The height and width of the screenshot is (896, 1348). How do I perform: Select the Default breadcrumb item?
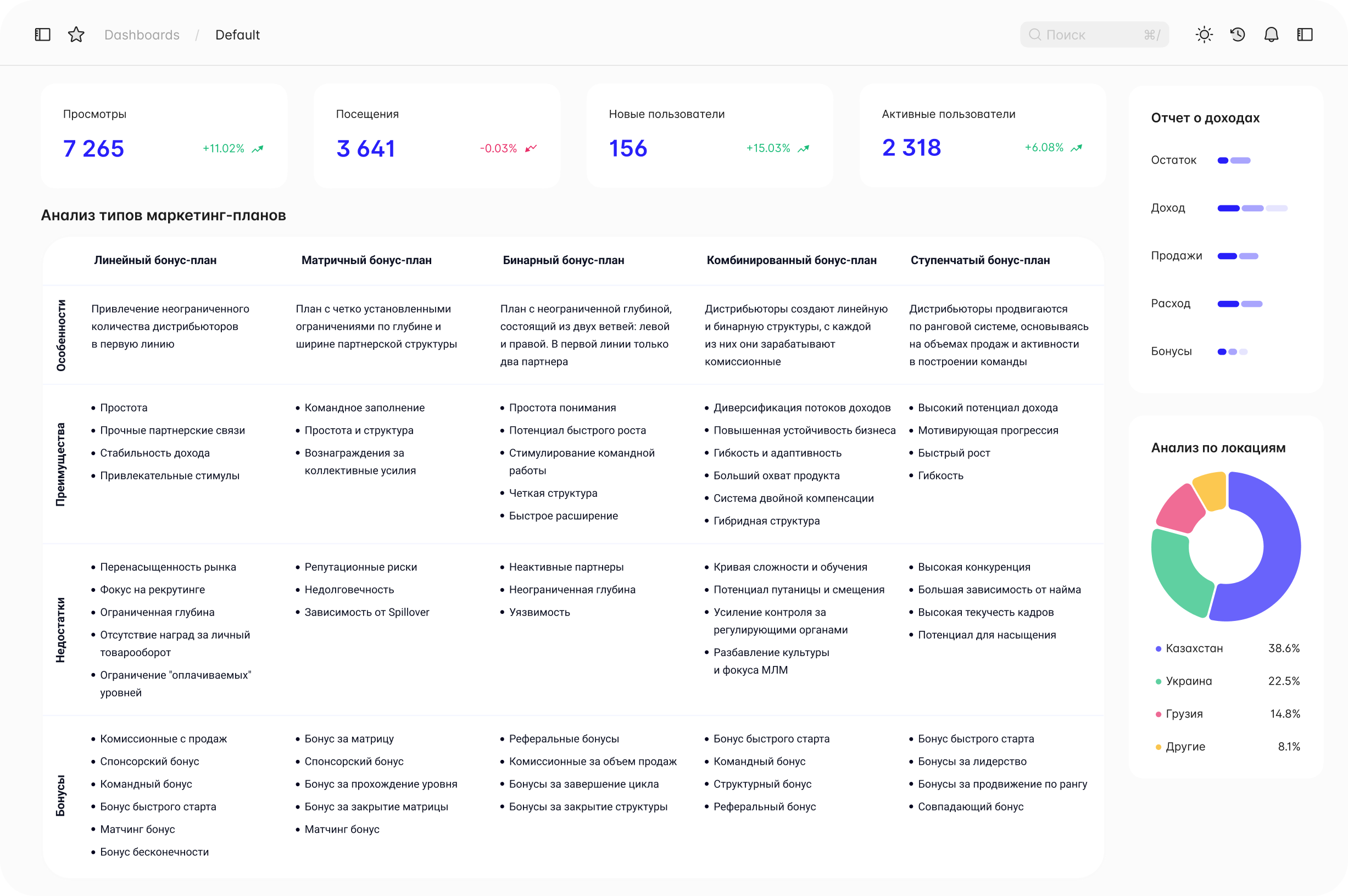click(x=237, y=34)
